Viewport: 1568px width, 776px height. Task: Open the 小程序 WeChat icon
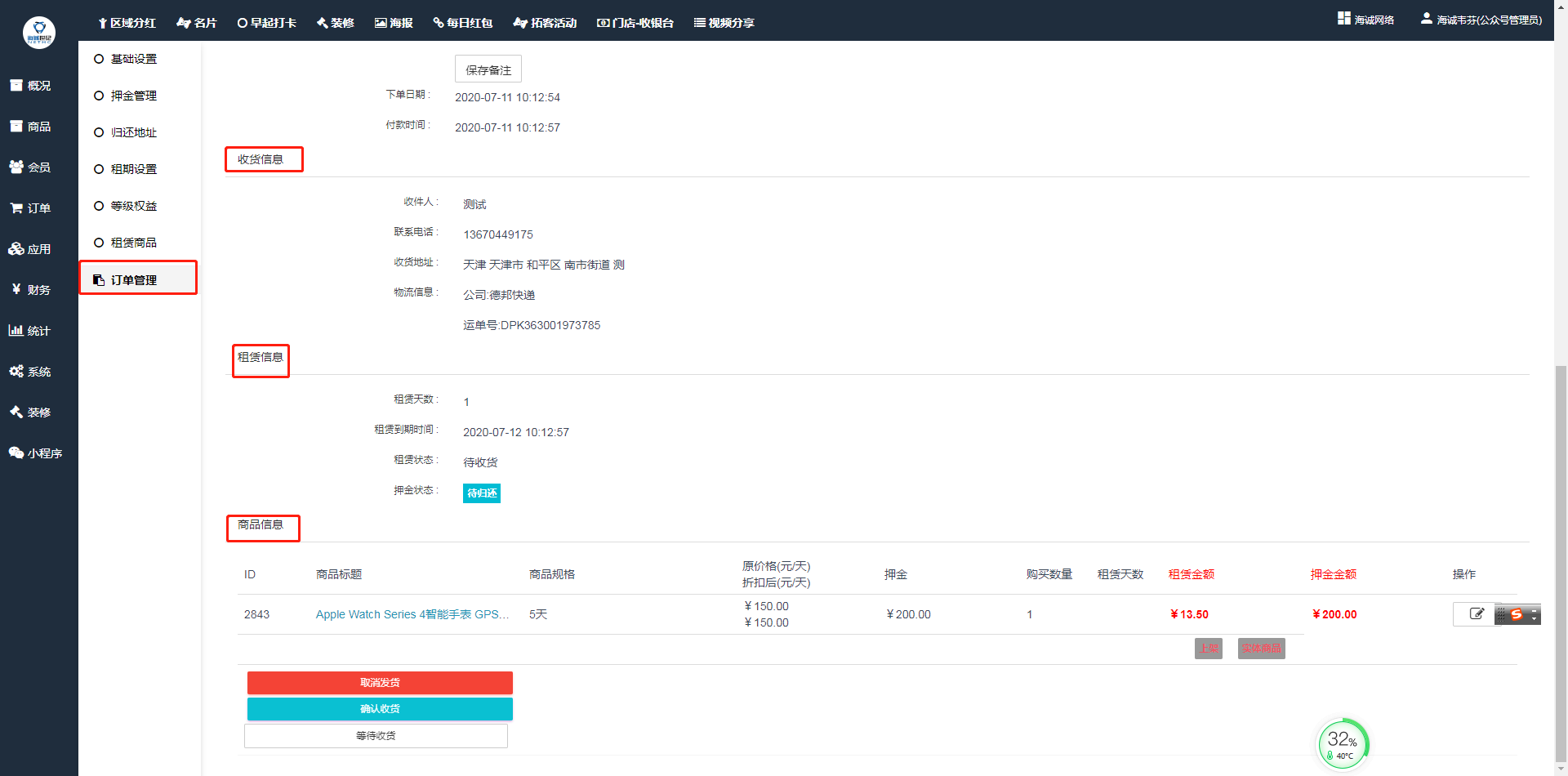pos(16,453)
